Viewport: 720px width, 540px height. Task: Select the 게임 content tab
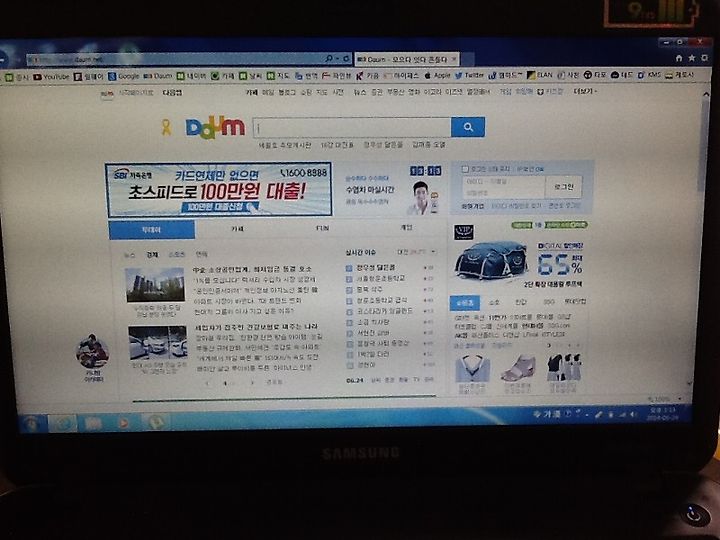[x=406, y=227]
